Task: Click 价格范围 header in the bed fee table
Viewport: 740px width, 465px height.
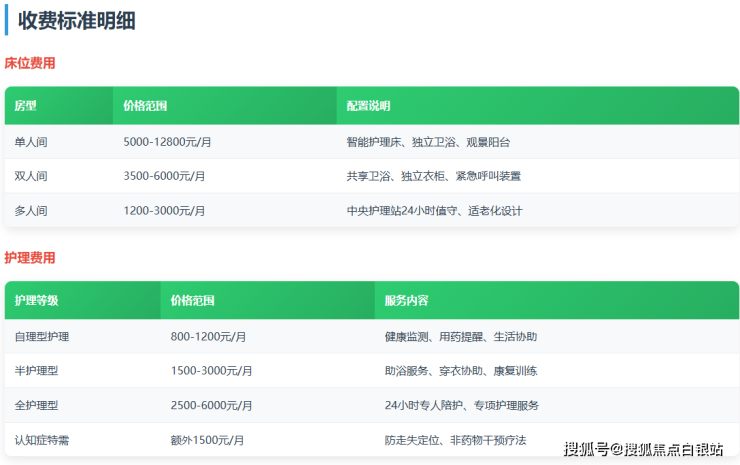Action: pos(145,106)
